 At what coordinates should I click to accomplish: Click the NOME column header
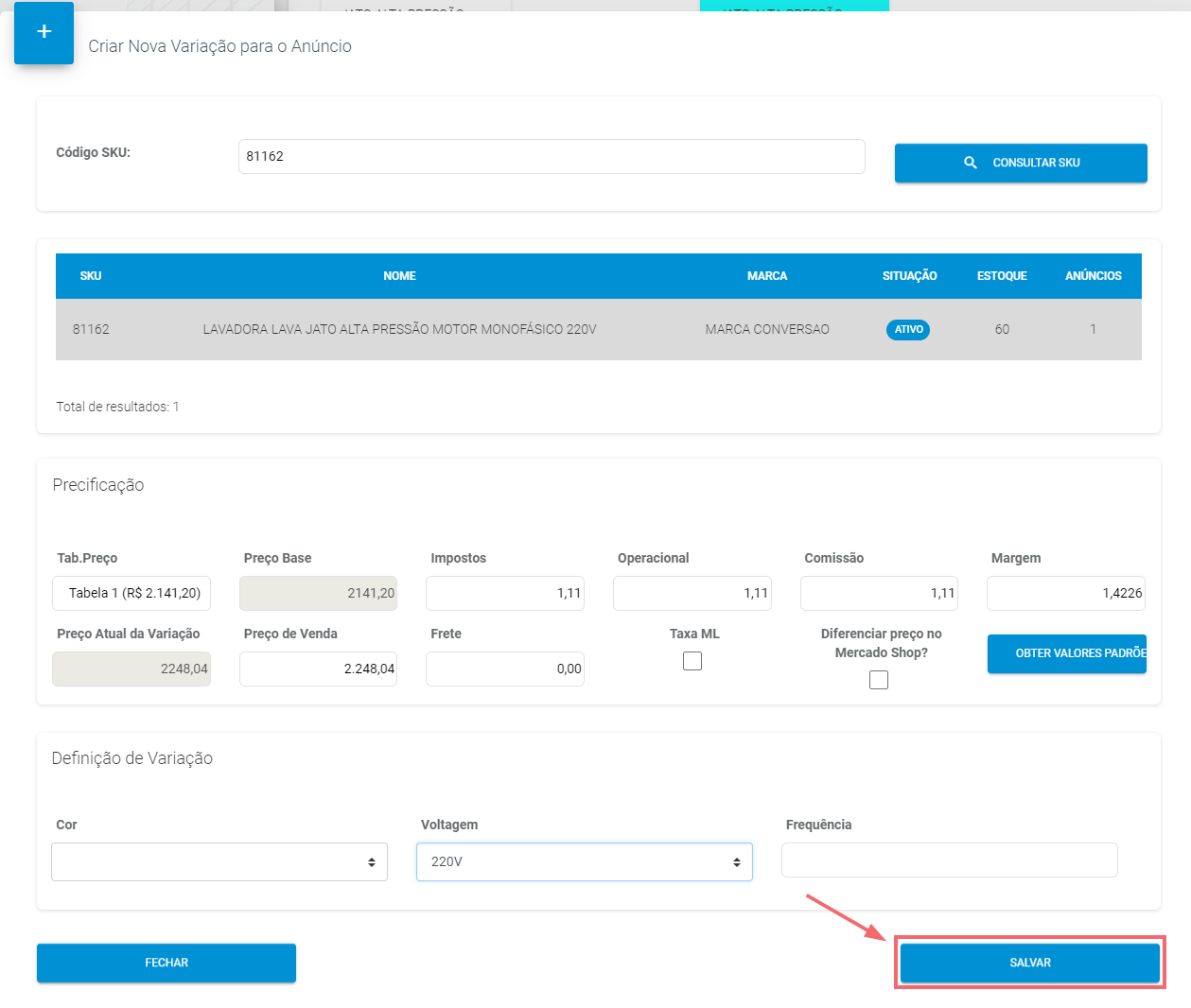(400, 276)
